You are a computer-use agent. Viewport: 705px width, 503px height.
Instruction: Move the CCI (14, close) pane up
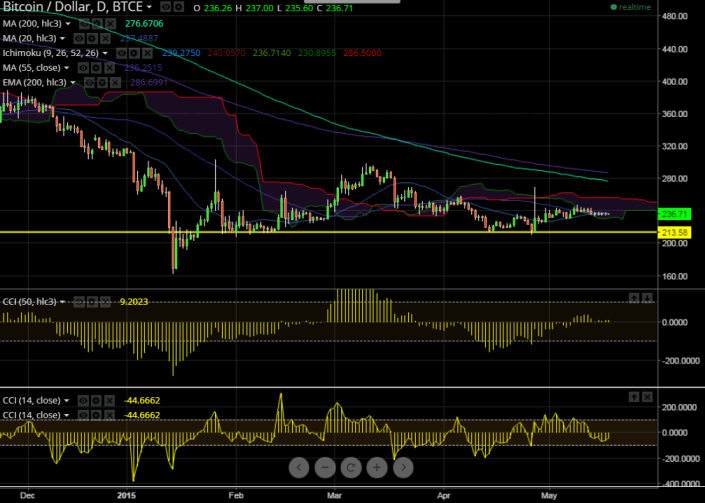point(634,397)
